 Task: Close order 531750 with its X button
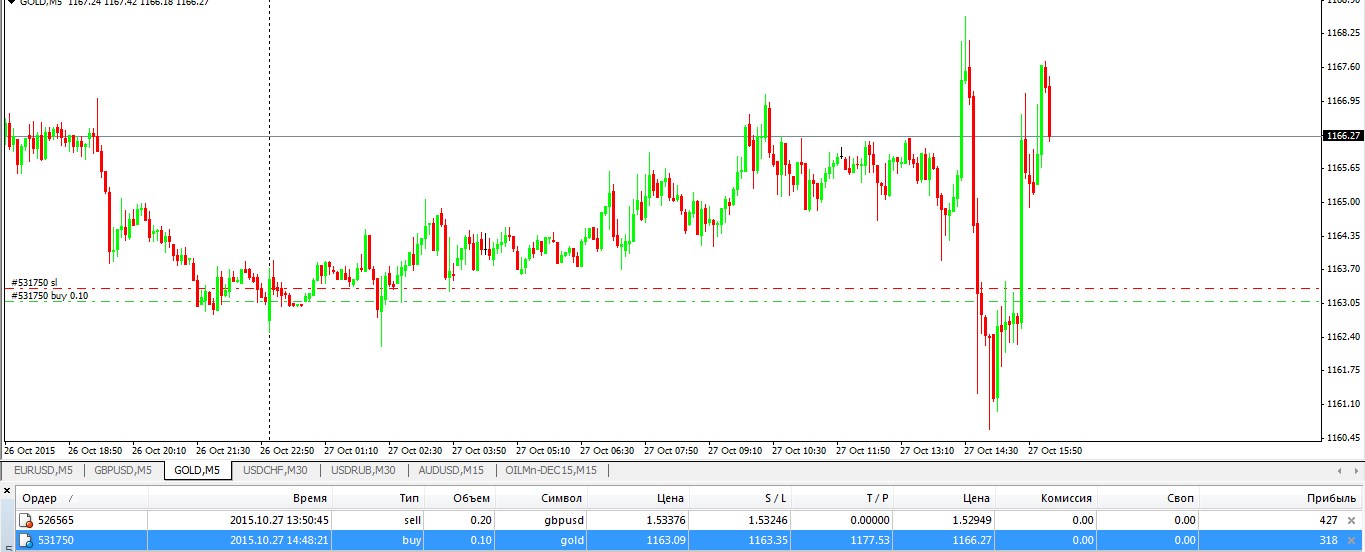coord(1352,541)
